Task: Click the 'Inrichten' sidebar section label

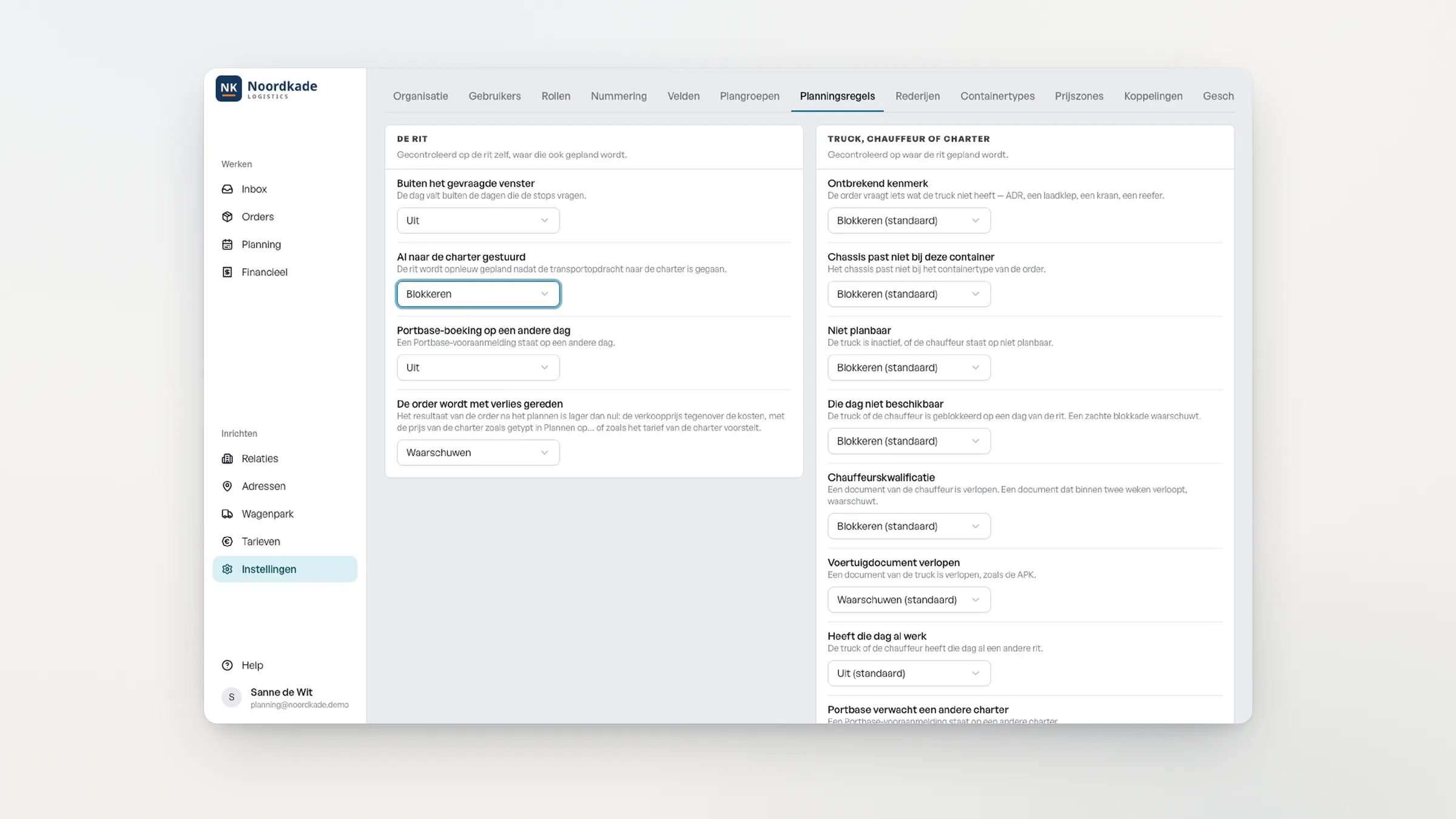Action: pos(239,434)
